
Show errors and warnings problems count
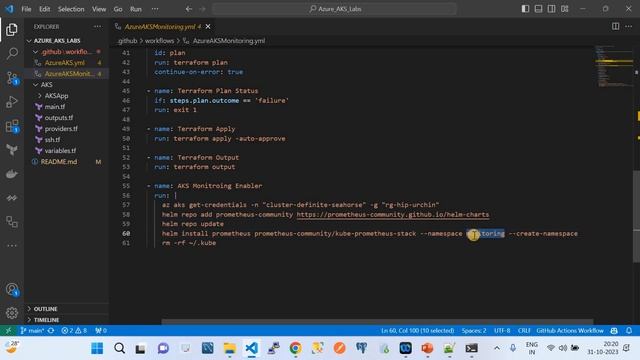coord(74,330)
